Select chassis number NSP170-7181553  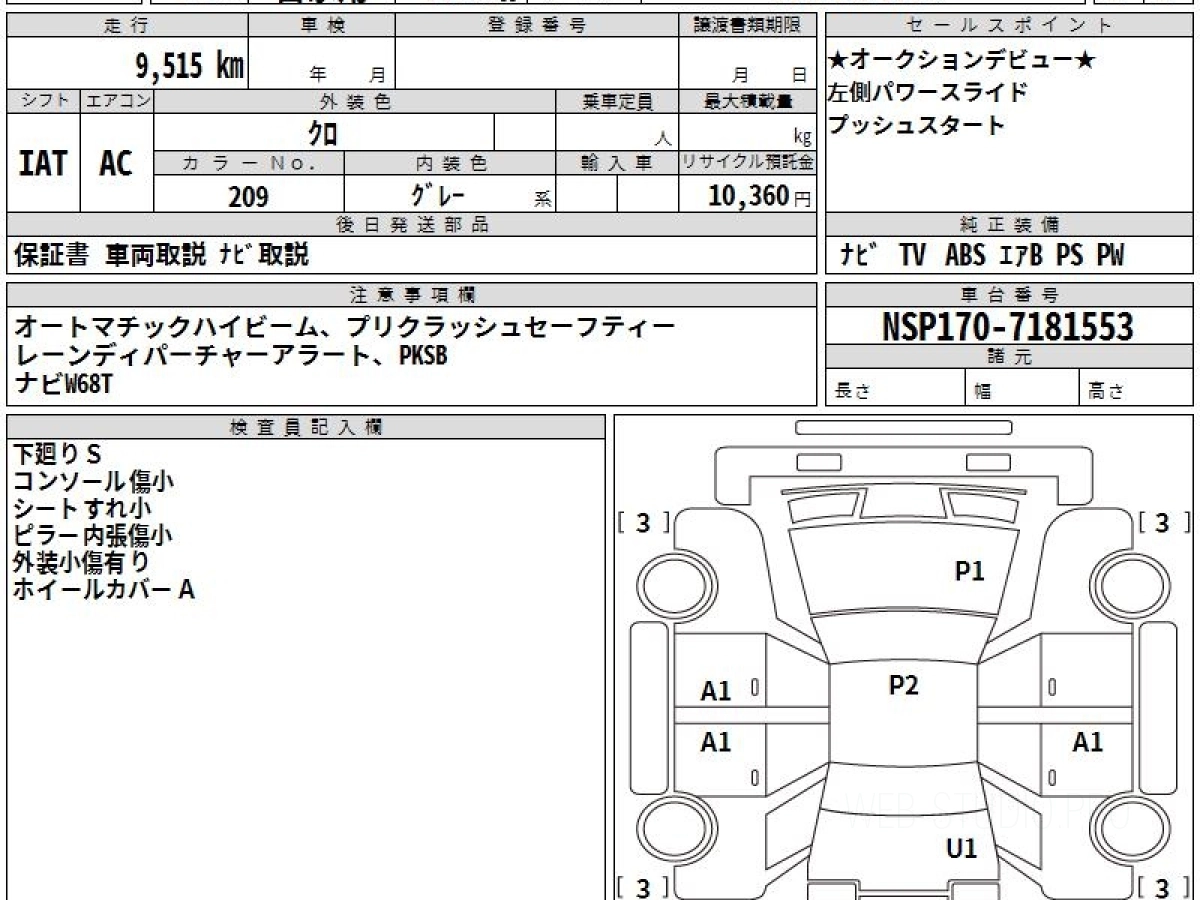coord(1008,326)
